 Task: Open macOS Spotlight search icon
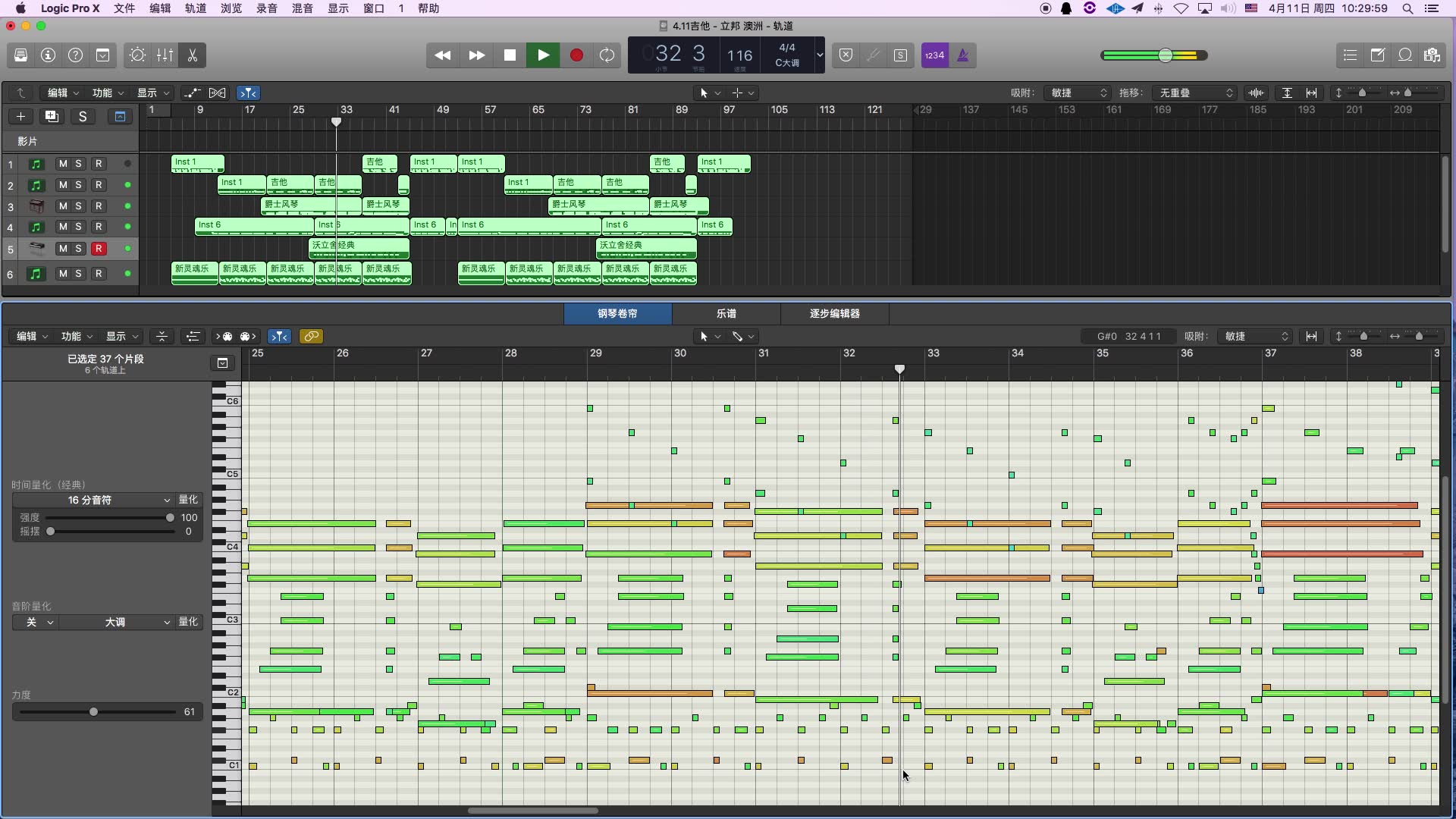click(1407, 8)
